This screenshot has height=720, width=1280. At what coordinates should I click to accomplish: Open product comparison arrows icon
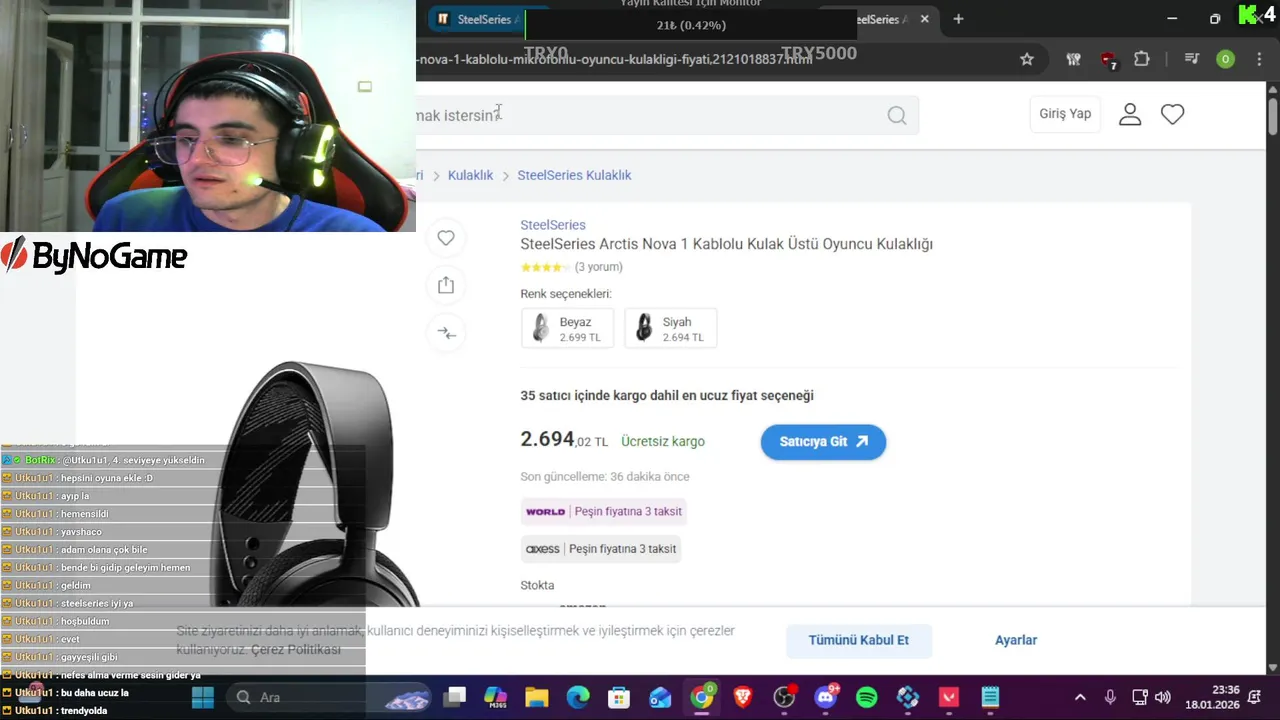(x=446, y=333)
